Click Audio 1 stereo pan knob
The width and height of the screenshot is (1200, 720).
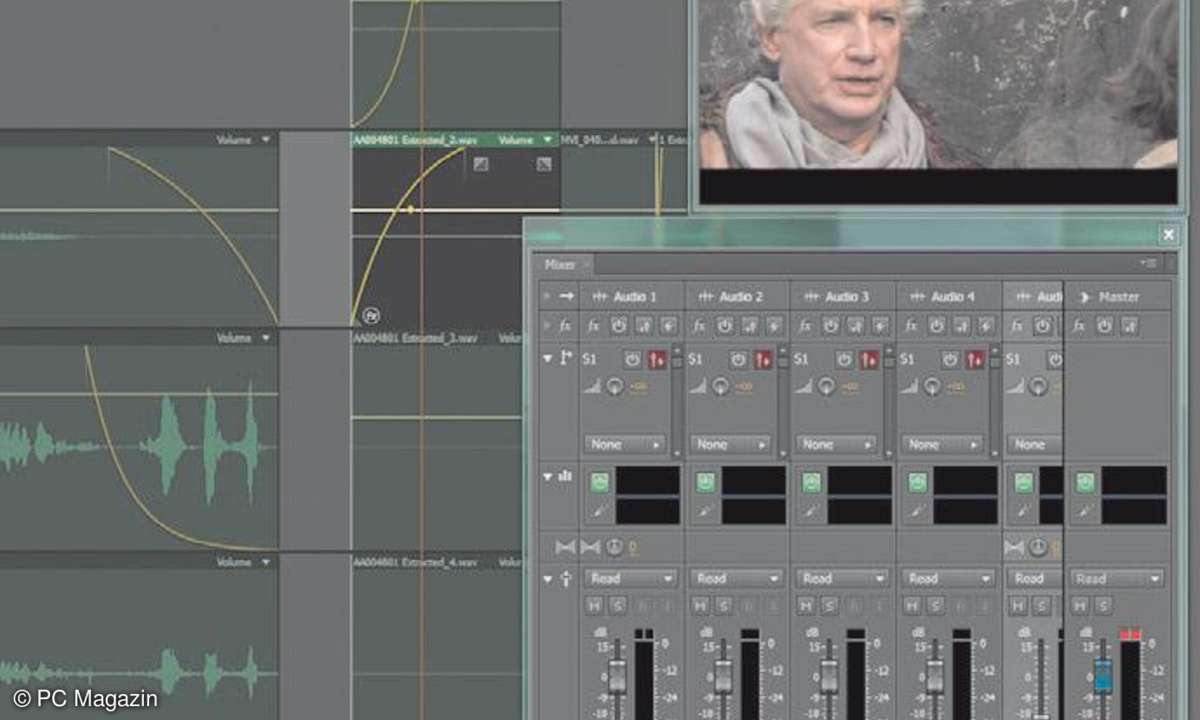tap(614, 547)
